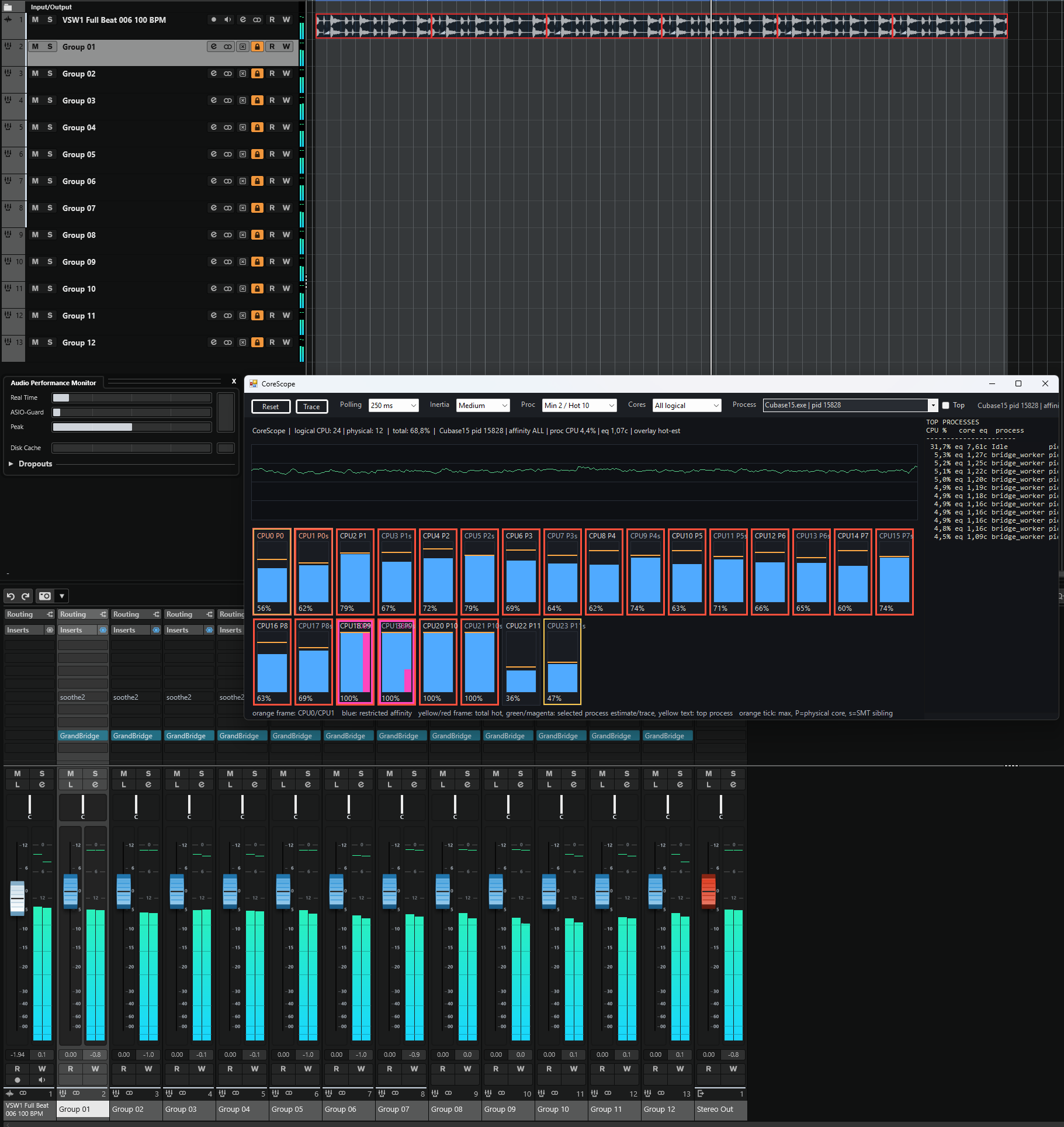The height and width of the screenshot is (1127, 1064).
Task: Click 'e' edit button on Stereo Out mixer channel
Action: click(733, 785)
